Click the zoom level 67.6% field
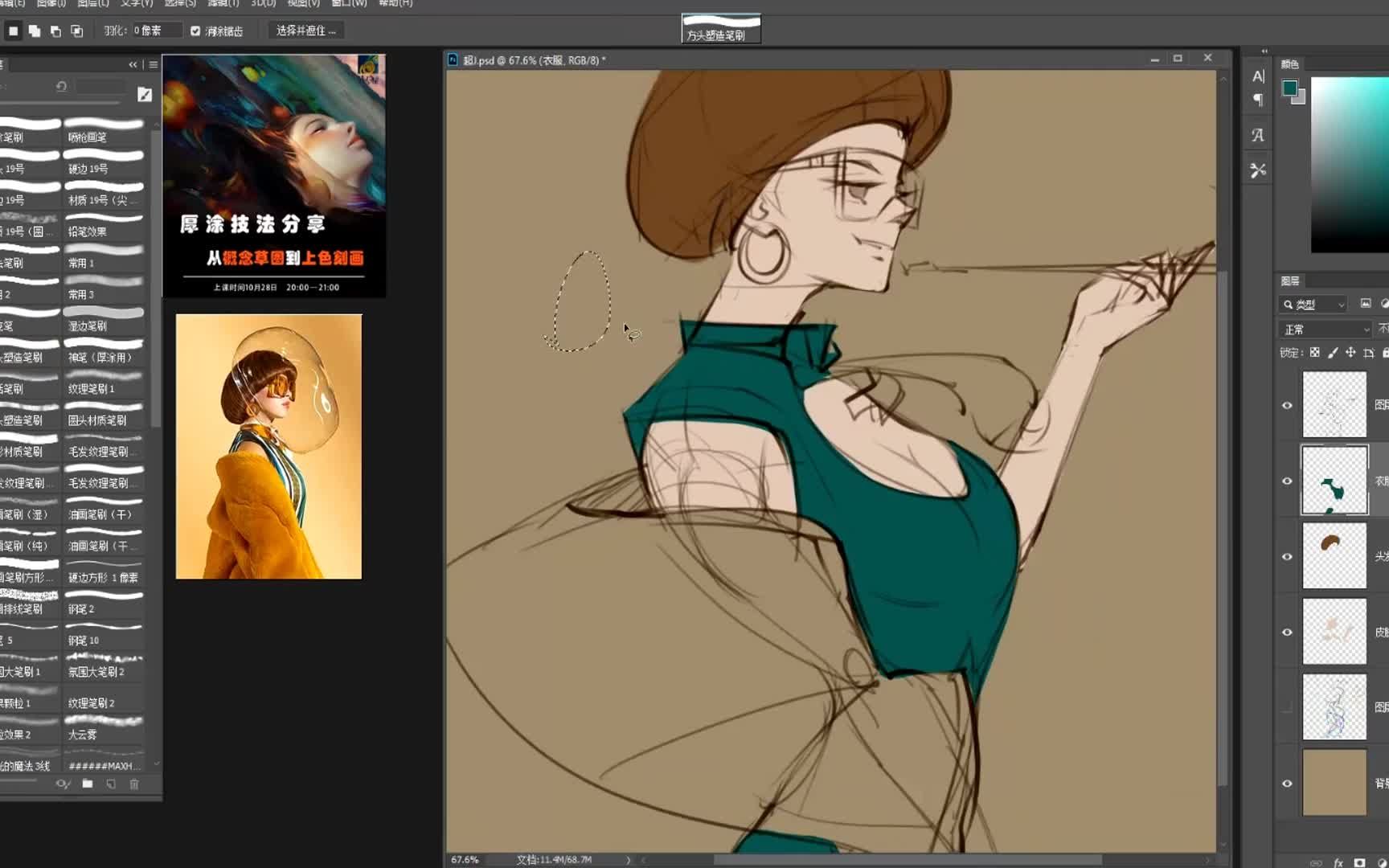The image size is (1389, 868). 465,860
